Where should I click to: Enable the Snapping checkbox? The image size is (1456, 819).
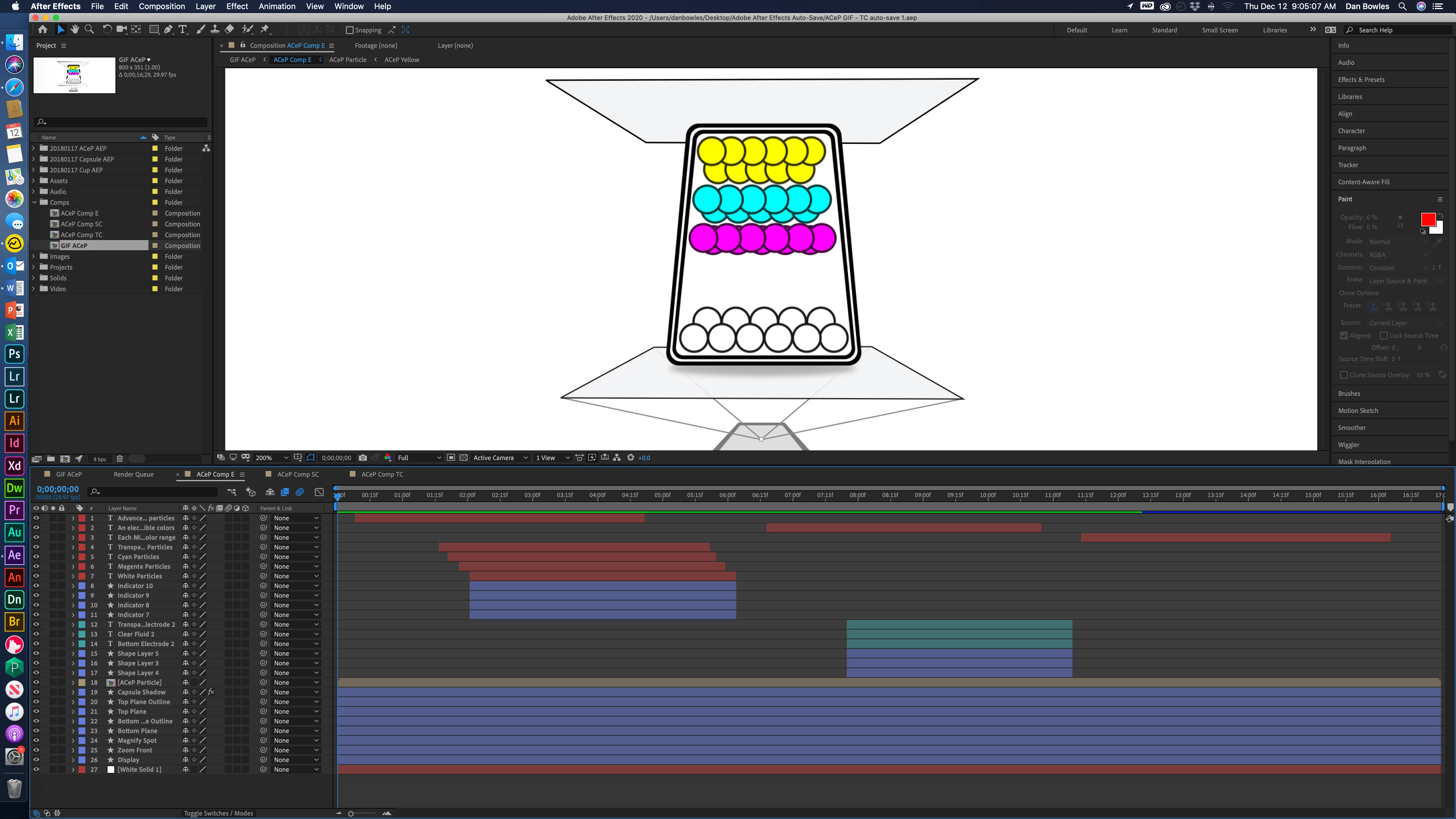tap(349, 30)
